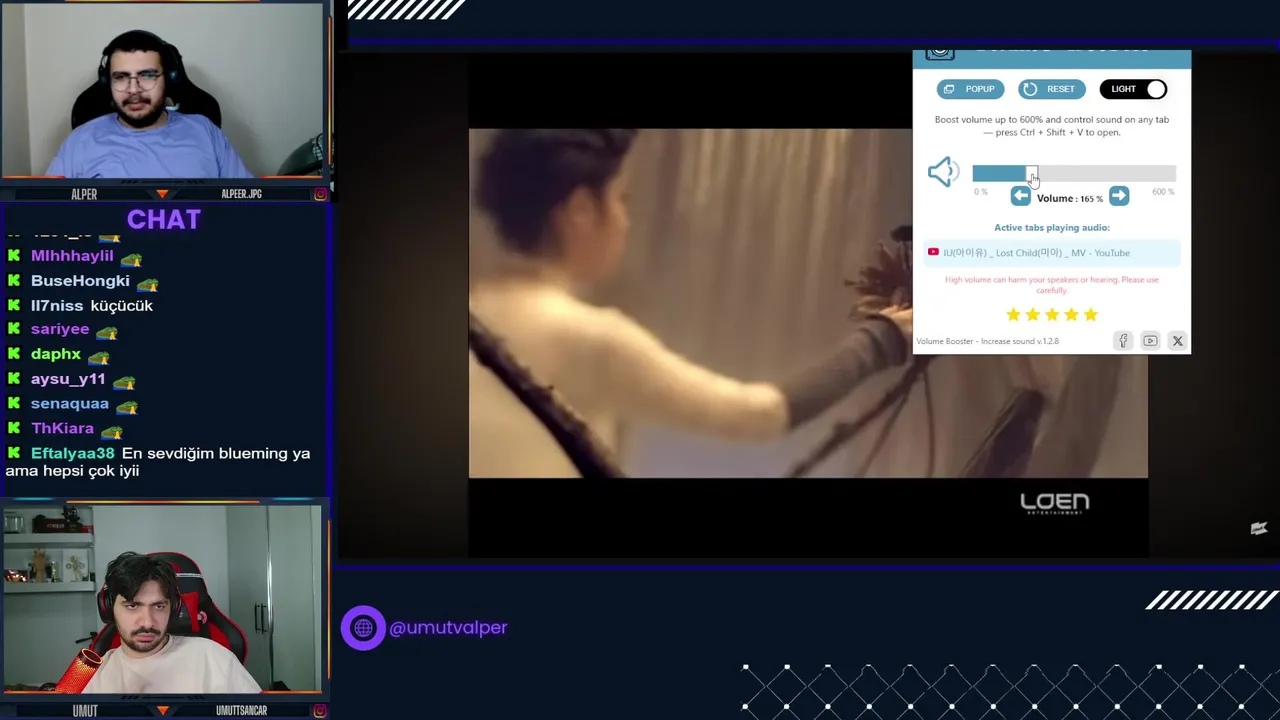The height and width of the screenshot is (720, 1280).
Task: Click chat username daphx
Action: pos(56,354)
